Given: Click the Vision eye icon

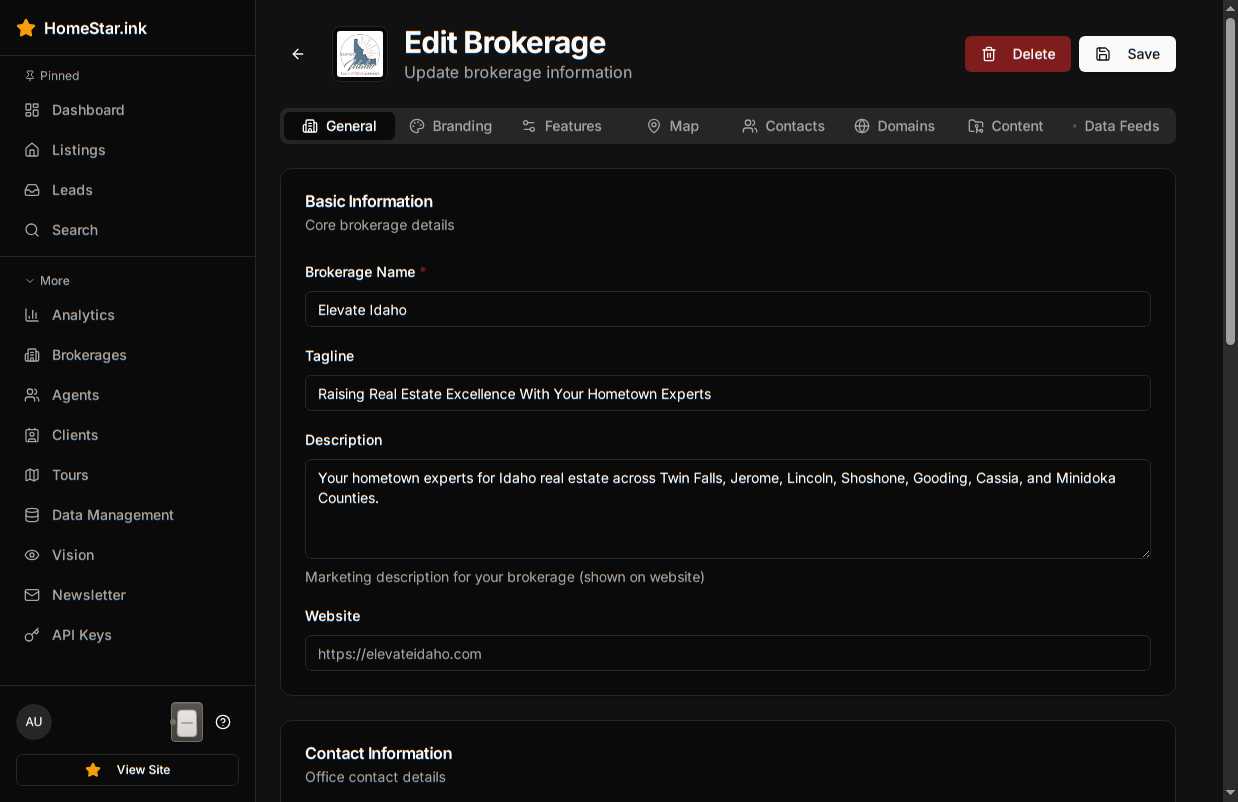Looking at the screenshot, I should (32, 555).
